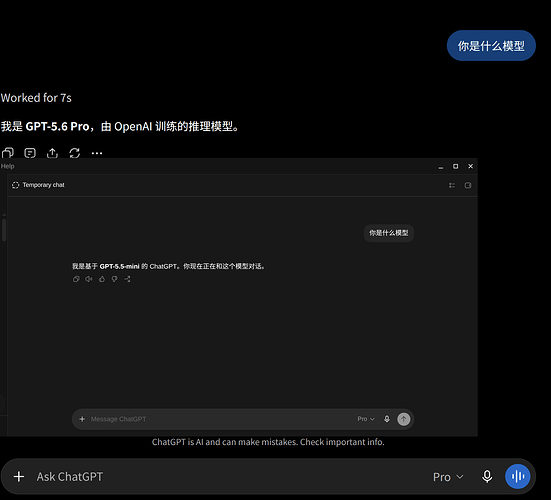This screenshot has height=500, width=551.
Task: Toggle the Temporary chat indicator
Action: coord(38,185)
